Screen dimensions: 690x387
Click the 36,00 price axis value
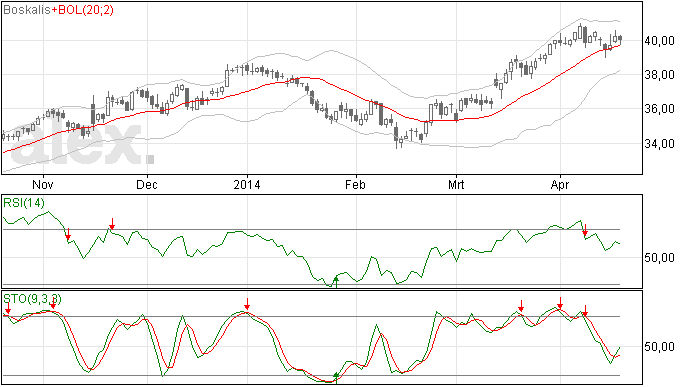659,109
